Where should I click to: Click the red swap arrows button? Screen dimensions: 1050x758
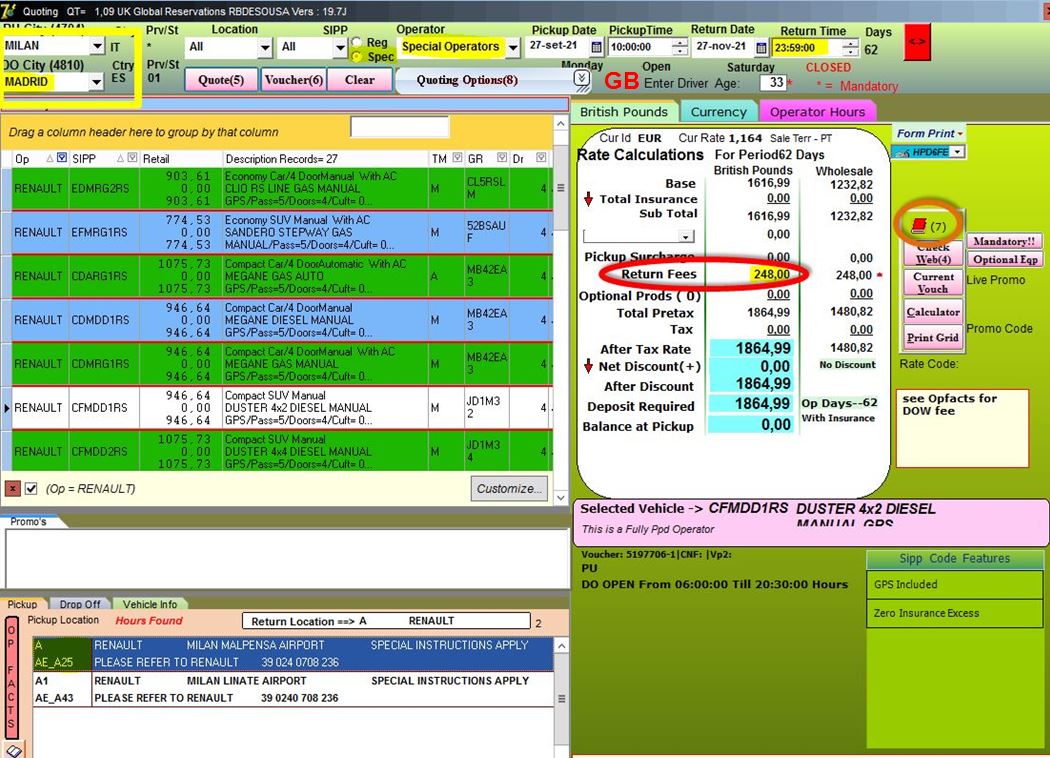point(917,43)
